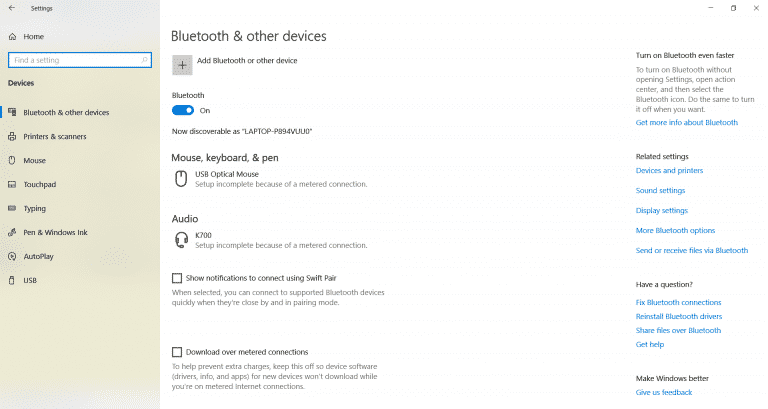The width and height of the screenshot is (768, 409).
Task: Click the Touchpad sidebar icon
Action: point(12,184)
